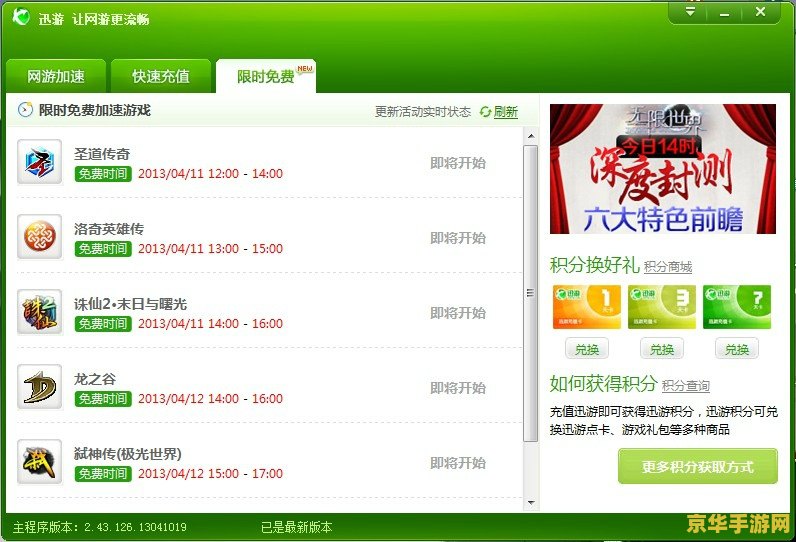Click the scrollbar up arrow
Image resolution: width=796 pixels, height=542 pixels.
[x=530, y=136]
